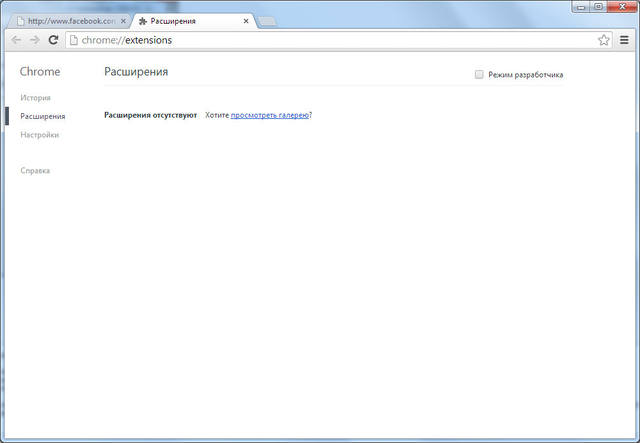640x443 pixels.
Task: Open История in the sidebar
Action: tap(35, 98)
